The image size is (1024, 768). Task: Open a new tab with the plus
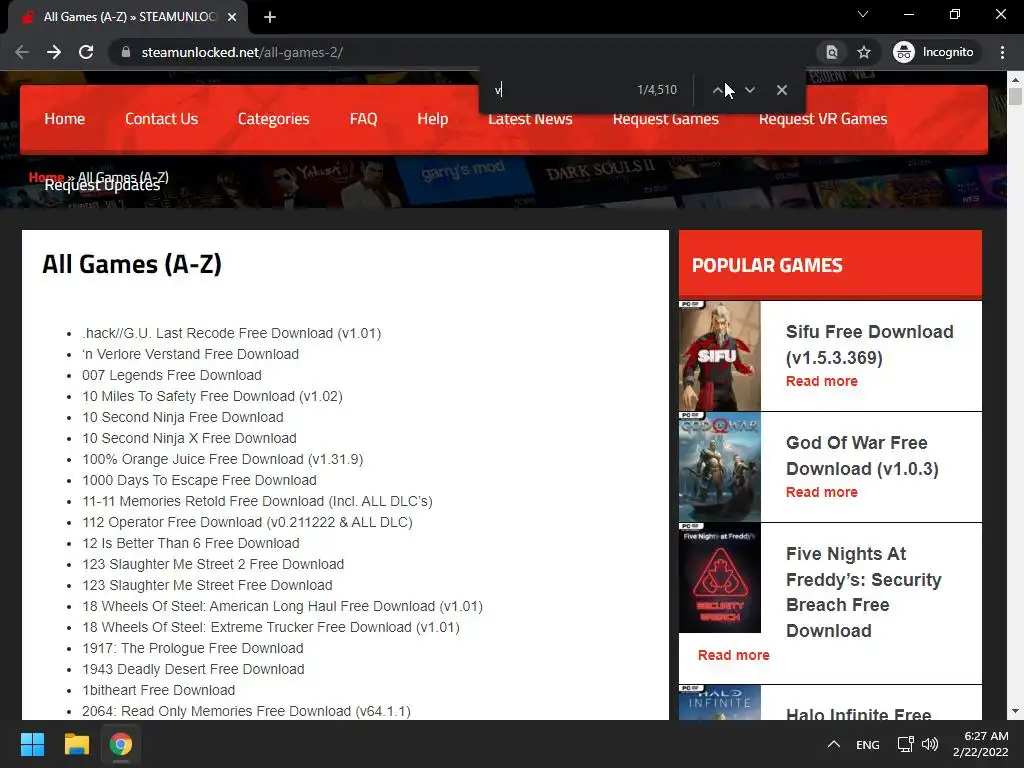pos(270,17)
